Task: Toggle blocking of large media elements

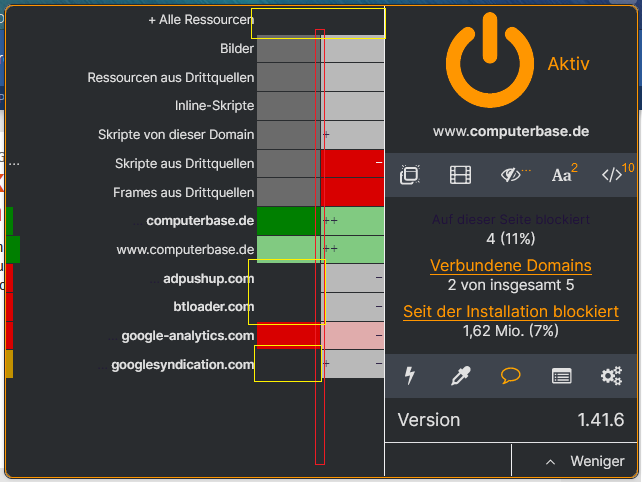Action: click(460, 175)
